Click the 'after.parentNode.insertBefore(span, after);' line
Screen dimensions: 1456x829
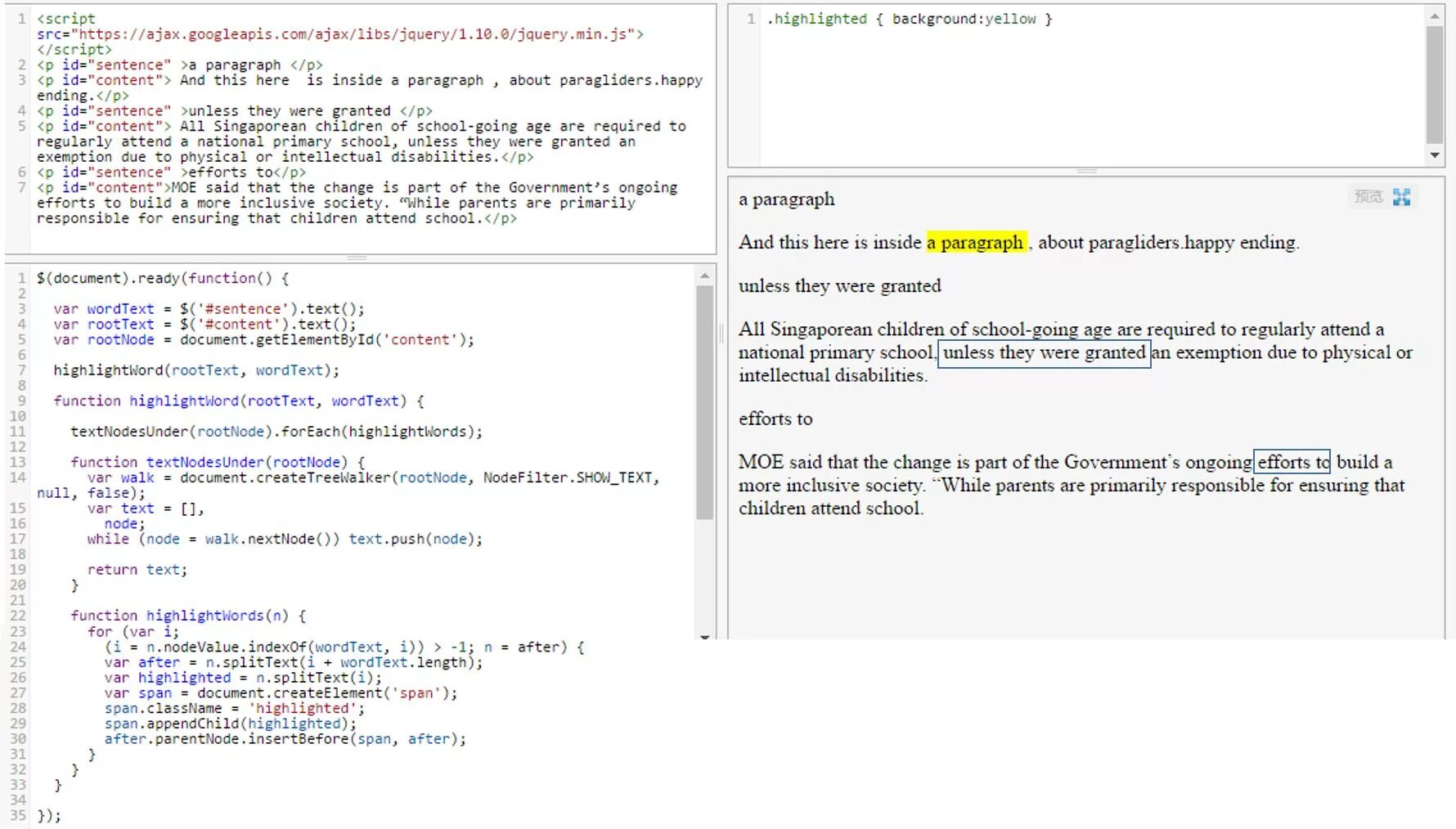[x=285, y=739]
